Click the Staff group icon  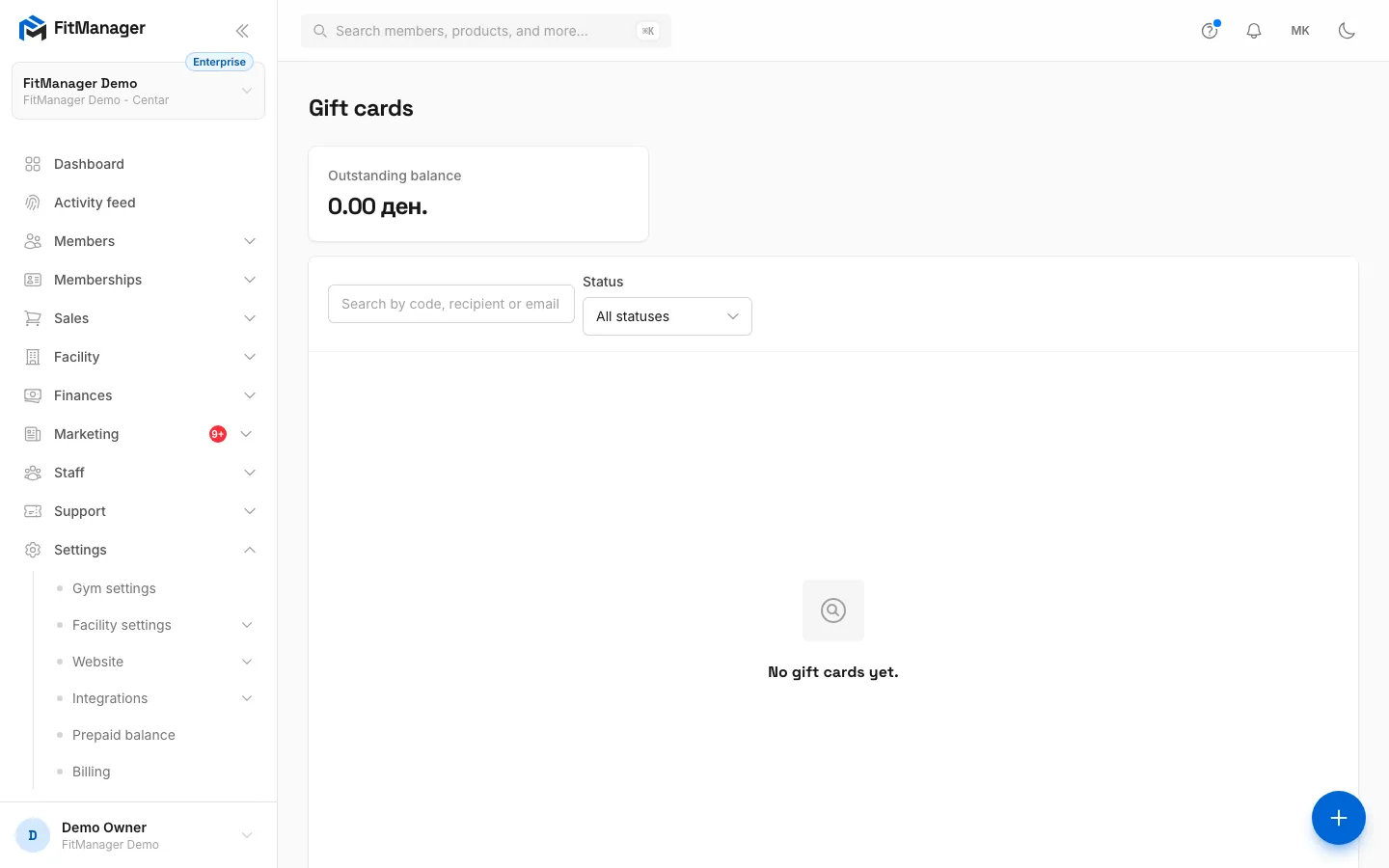click(33, 473)
